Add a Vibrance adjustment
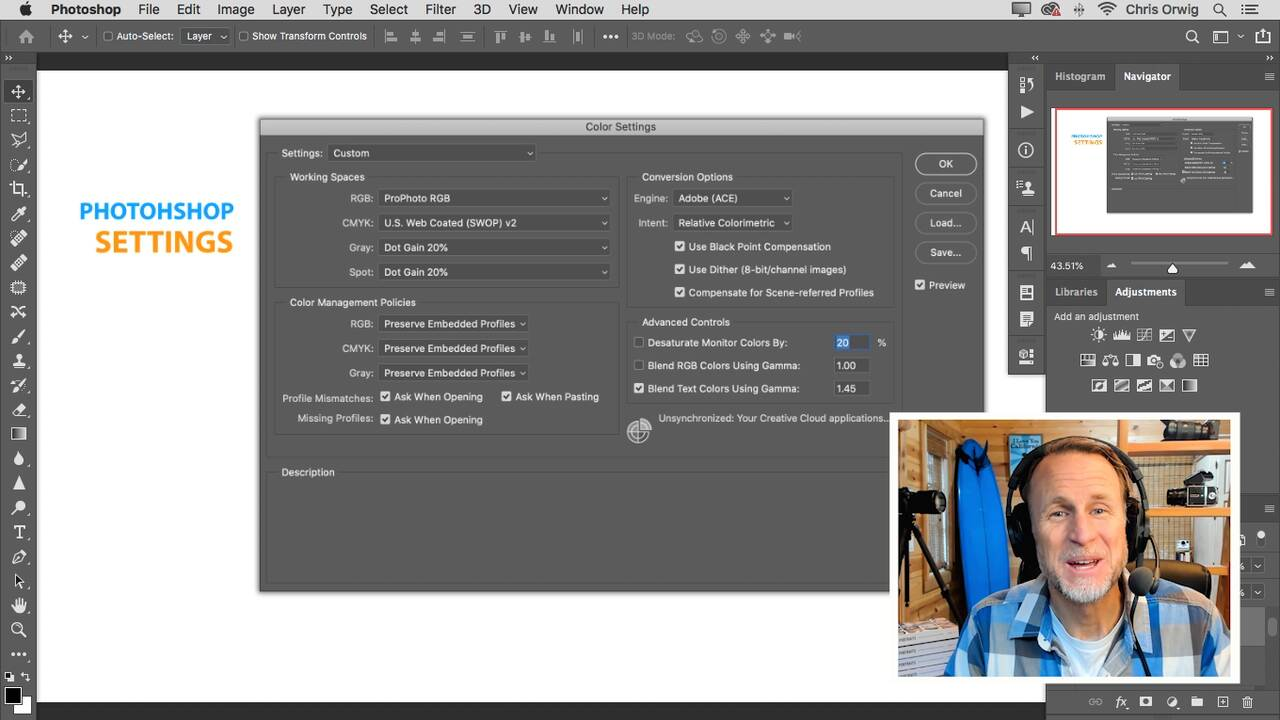 pos(1189,336)
